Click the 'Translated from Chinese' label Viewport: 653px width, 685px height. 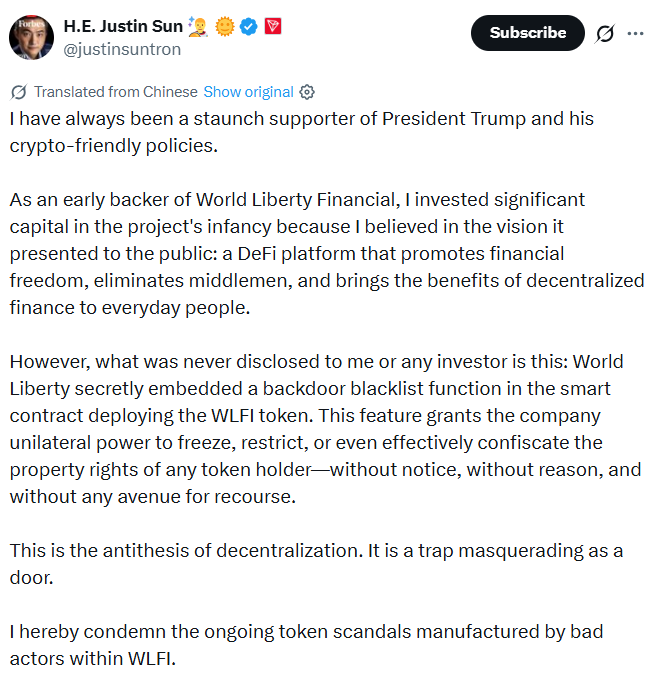click(115, 92)
